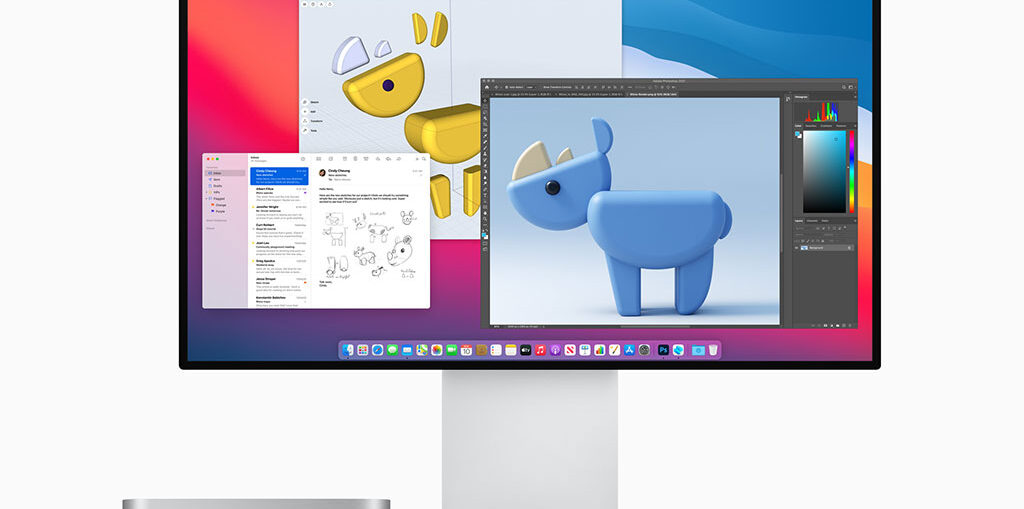Switch to the Channels tab in Layers panel
The height and width of the screenshot is (509, 1024).
(812, 220)
